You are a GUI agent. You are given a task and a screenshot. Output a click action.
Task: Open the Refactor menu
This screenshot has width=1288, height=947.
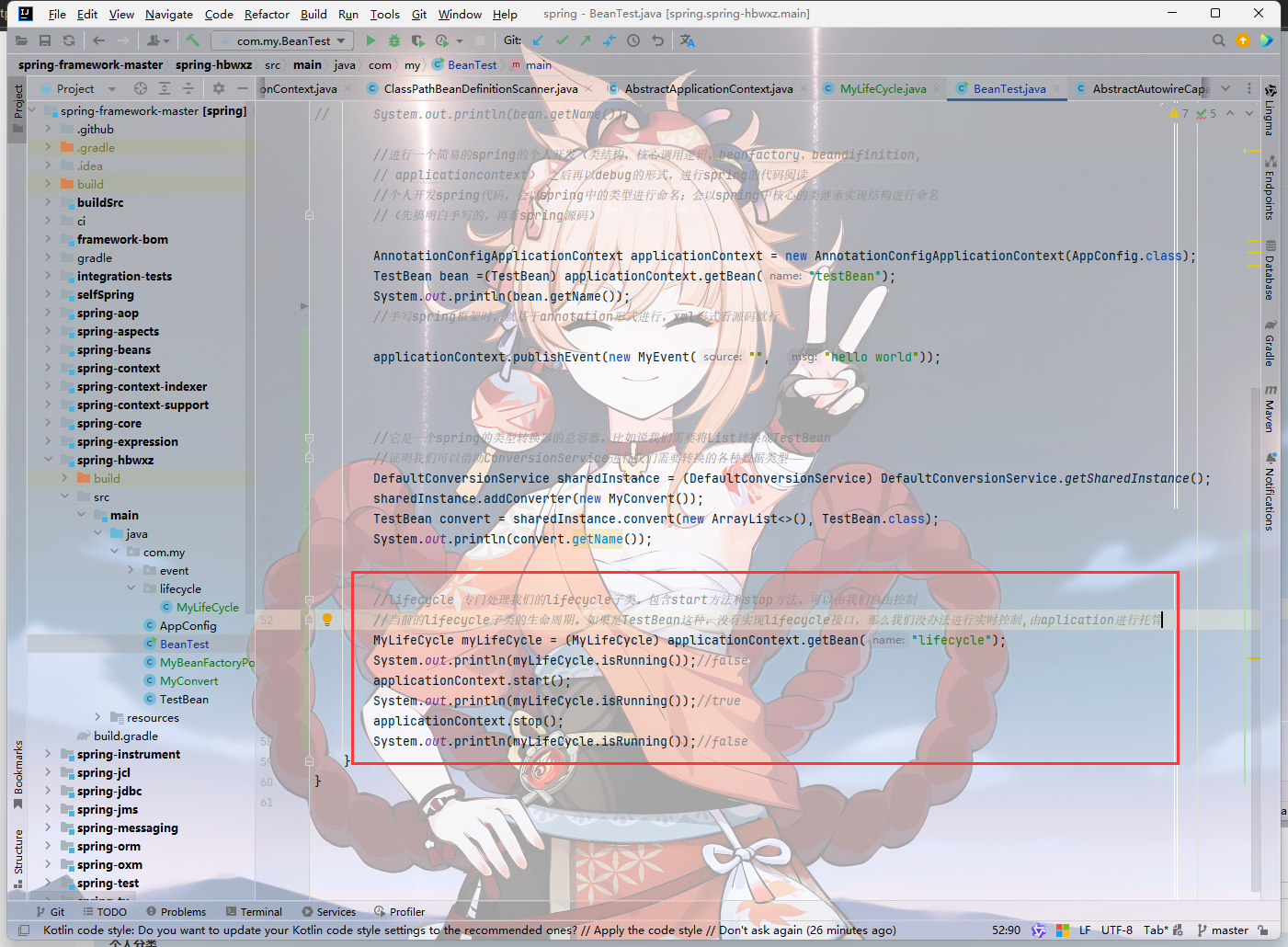(267, 14)
